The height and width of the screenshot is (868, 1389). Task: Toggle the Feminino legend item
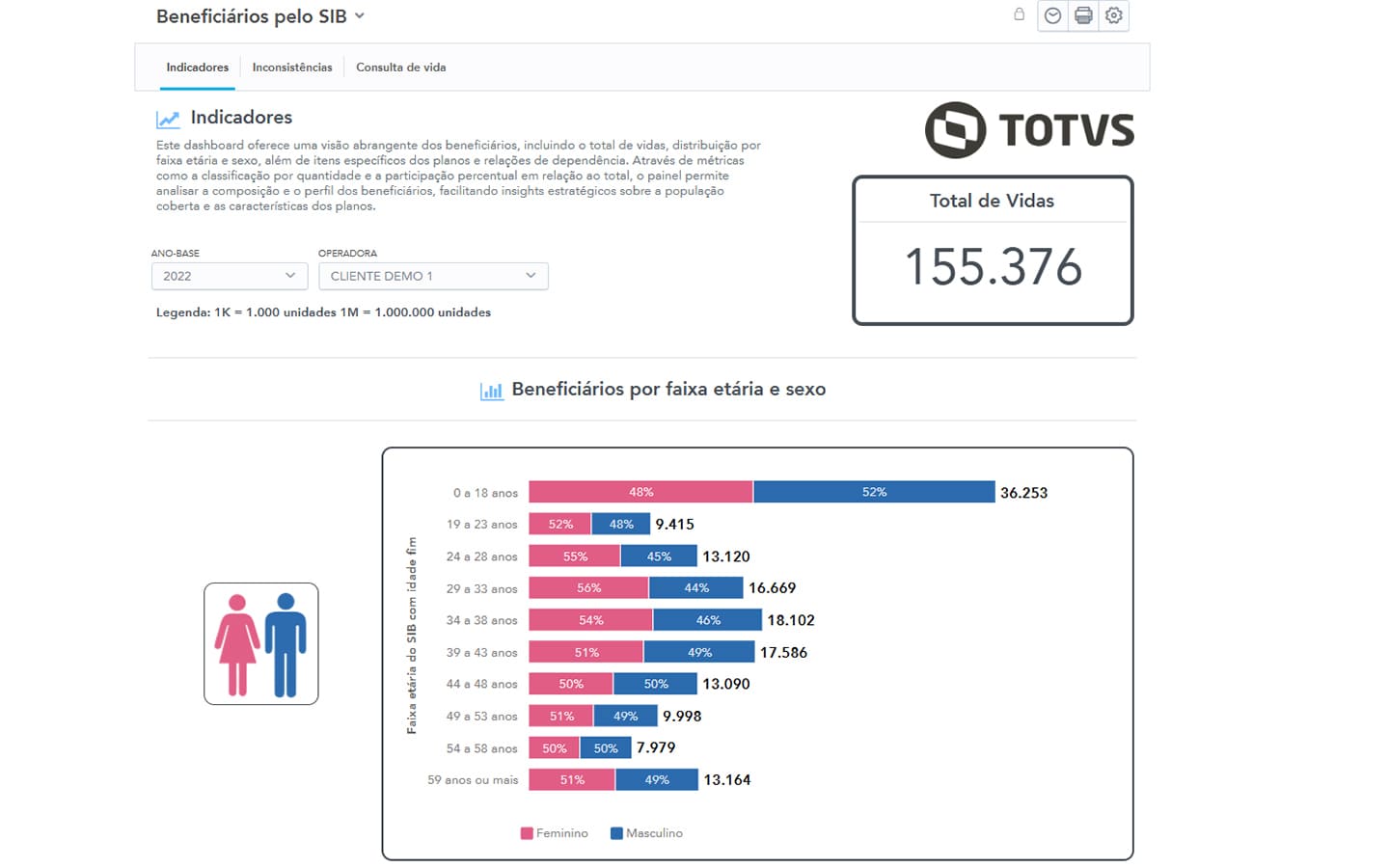point(555,833)
